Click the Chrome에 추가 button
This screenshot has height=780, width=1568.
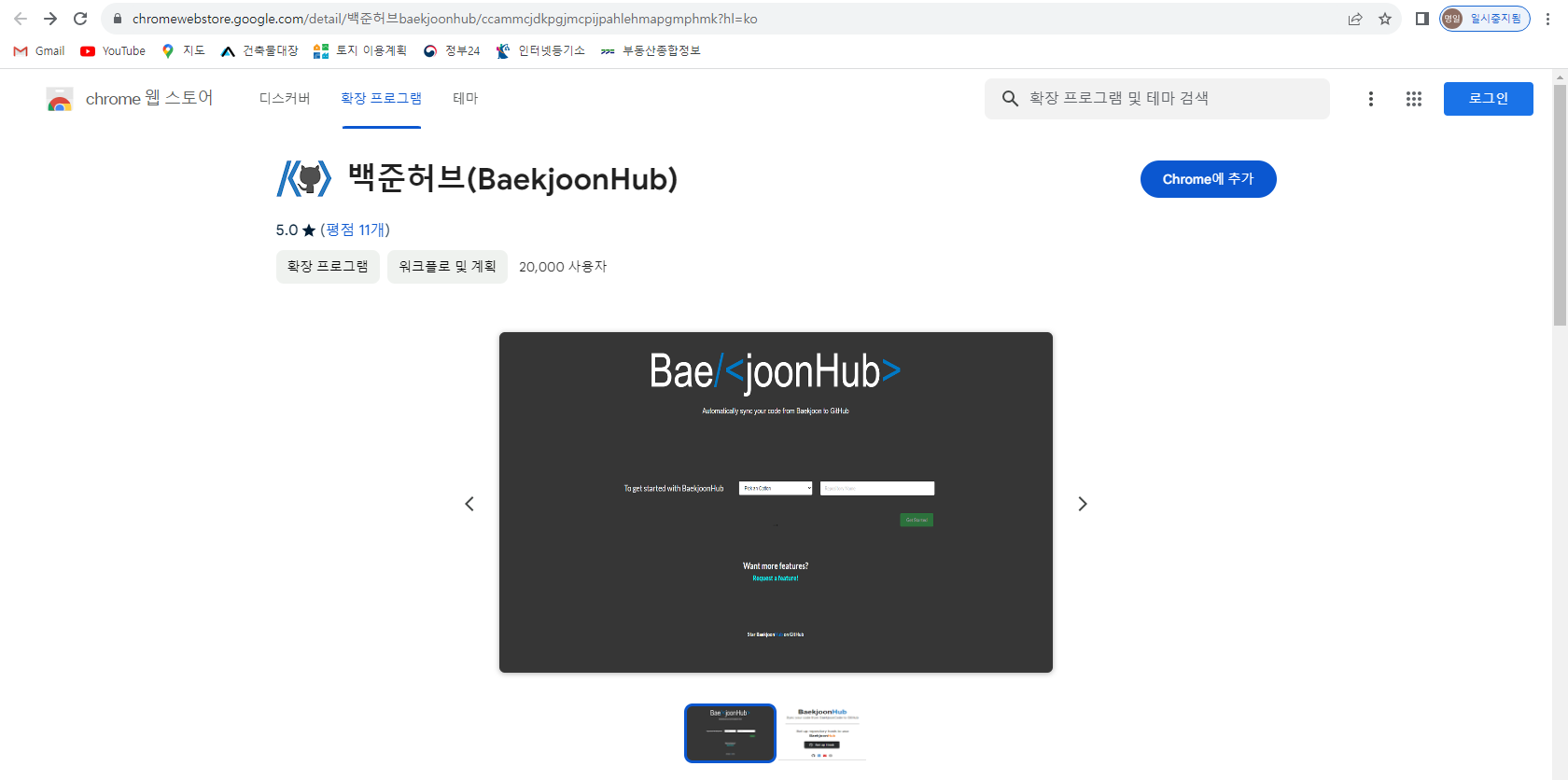point(1209,179)
